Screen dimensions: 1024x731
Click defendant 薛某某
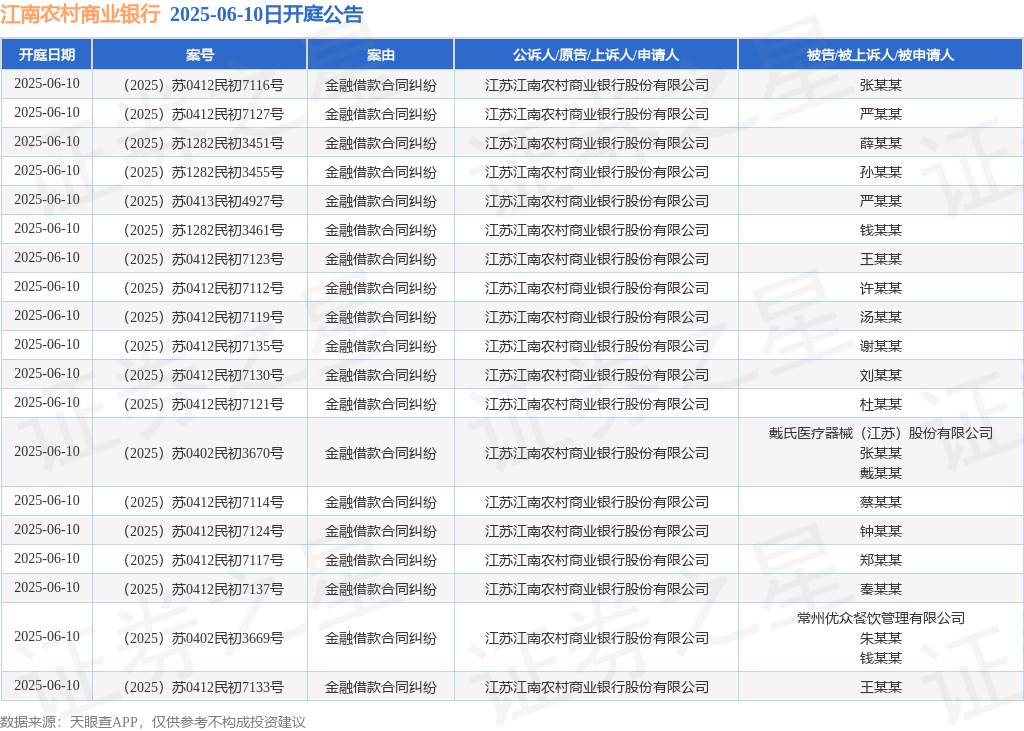[x=880, y=143]
